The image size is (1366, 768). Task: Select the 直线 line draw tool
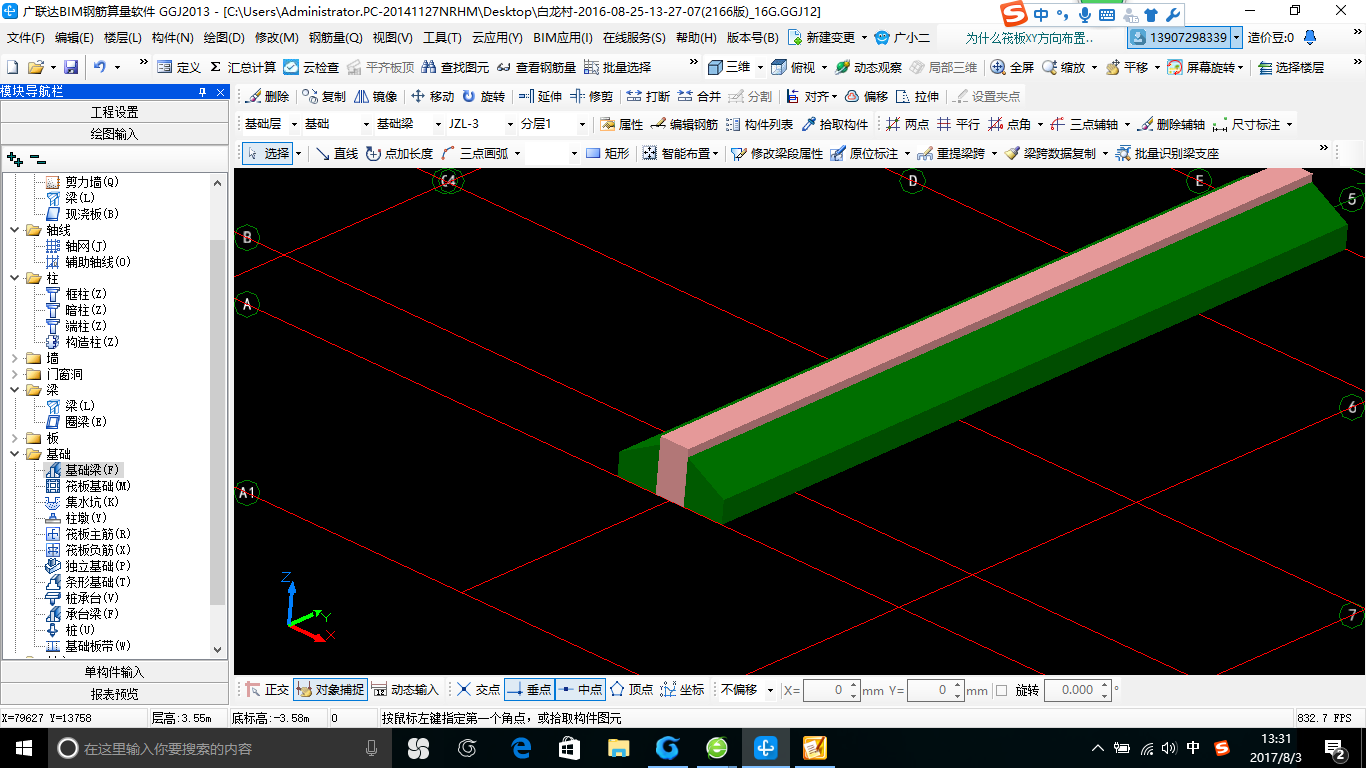pos(336,154)
